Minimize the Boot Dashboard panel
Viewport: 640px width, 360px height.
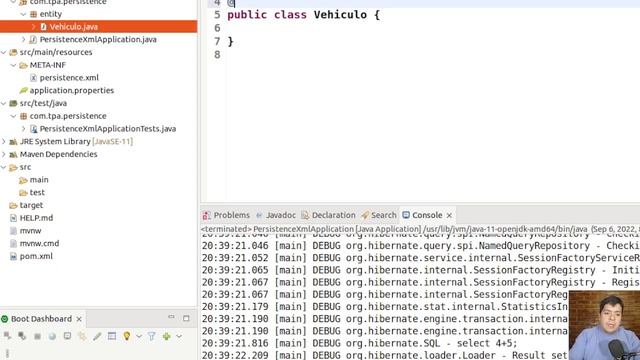171,317
